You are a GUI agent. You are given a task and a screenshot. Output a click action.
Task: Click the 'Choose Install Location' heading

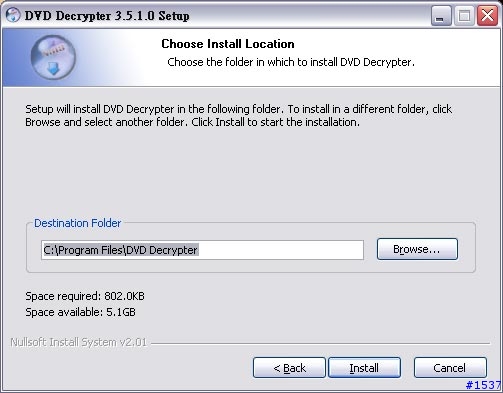(228, 44)
